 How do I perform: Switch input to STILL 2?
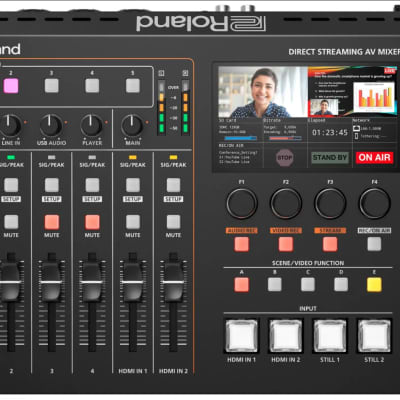coord(374,336)
